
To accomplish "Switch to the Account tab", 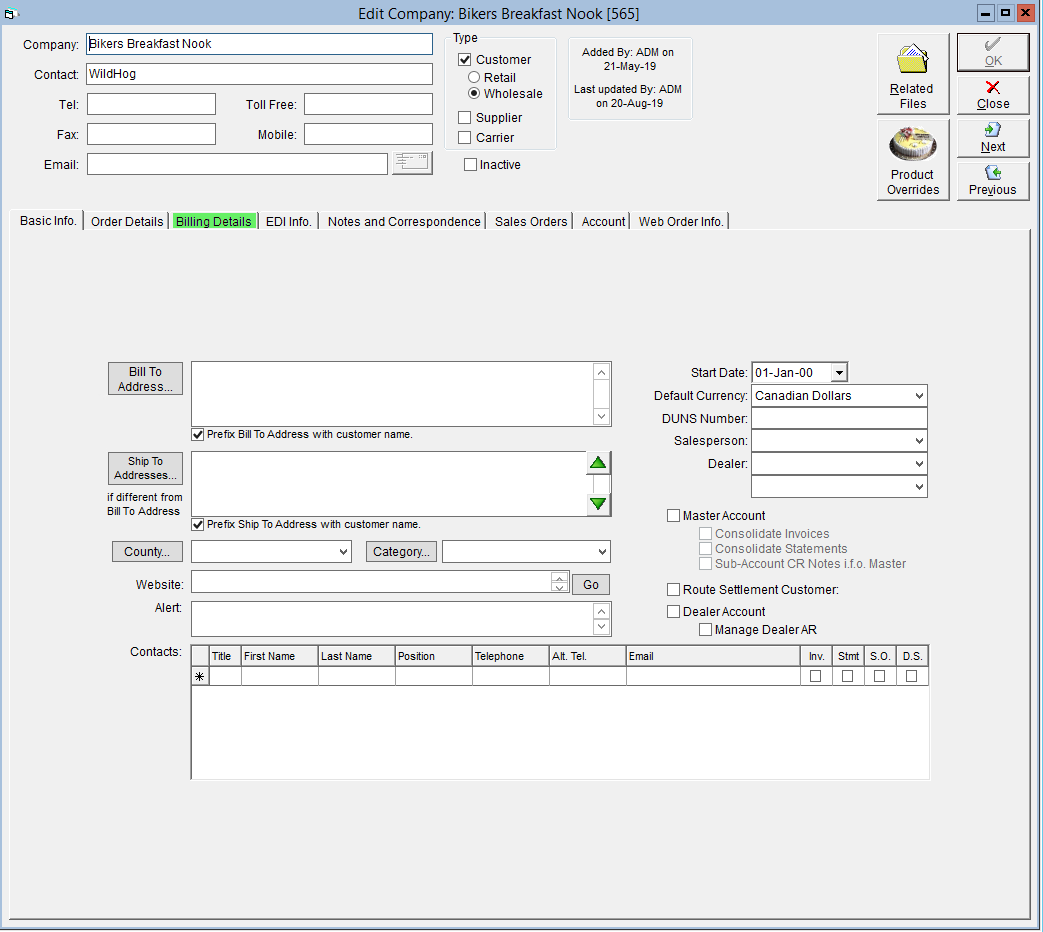I will coord(603,222).
